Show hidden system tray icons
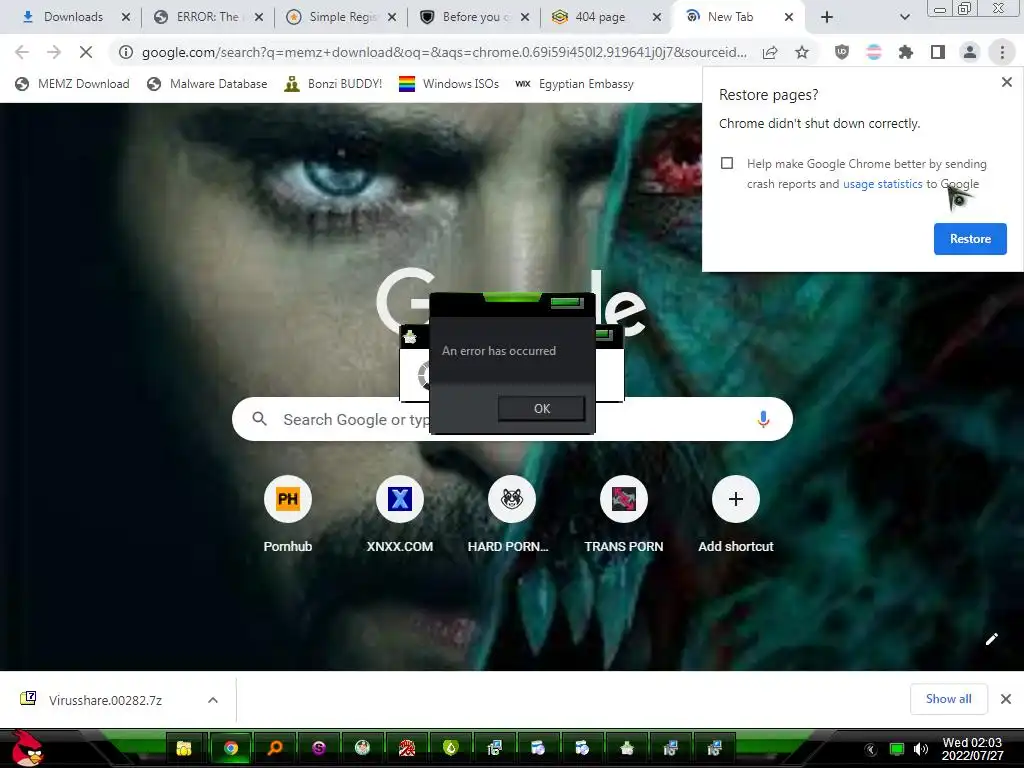The width and height of the screenshot is (1024, 768). click(x=871, y=749)
